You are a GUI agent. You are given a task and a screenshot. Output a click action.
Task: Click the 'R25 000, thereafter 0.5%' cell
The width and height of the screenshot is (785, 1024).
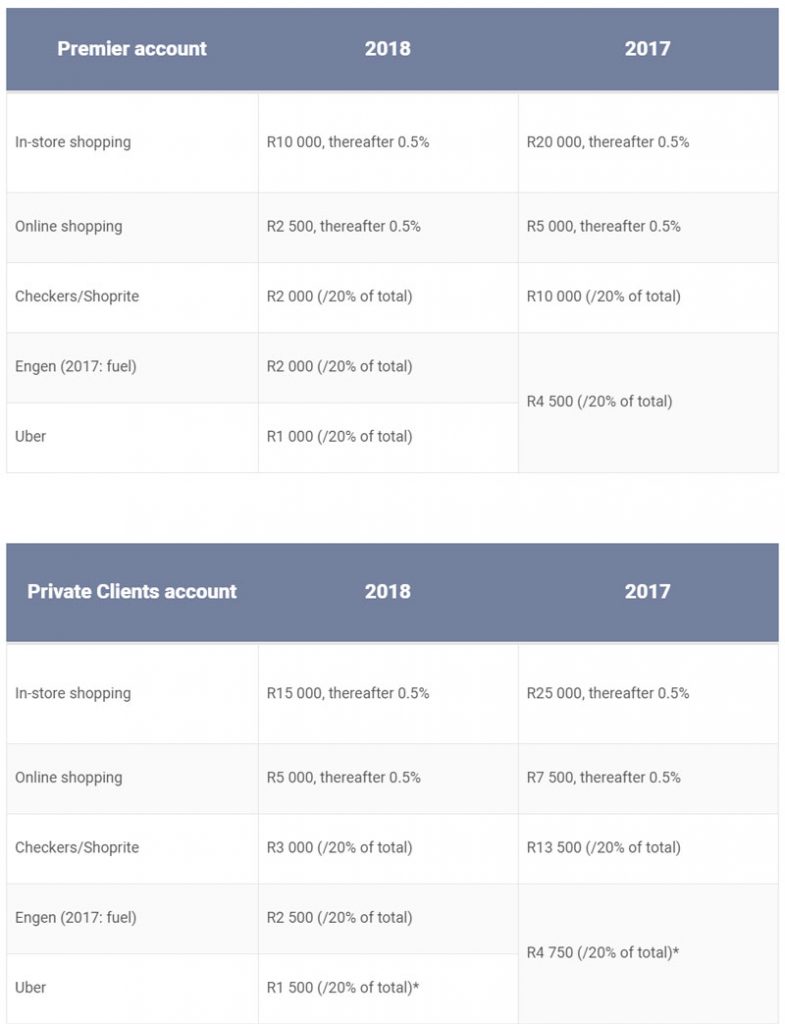point(608,693)
